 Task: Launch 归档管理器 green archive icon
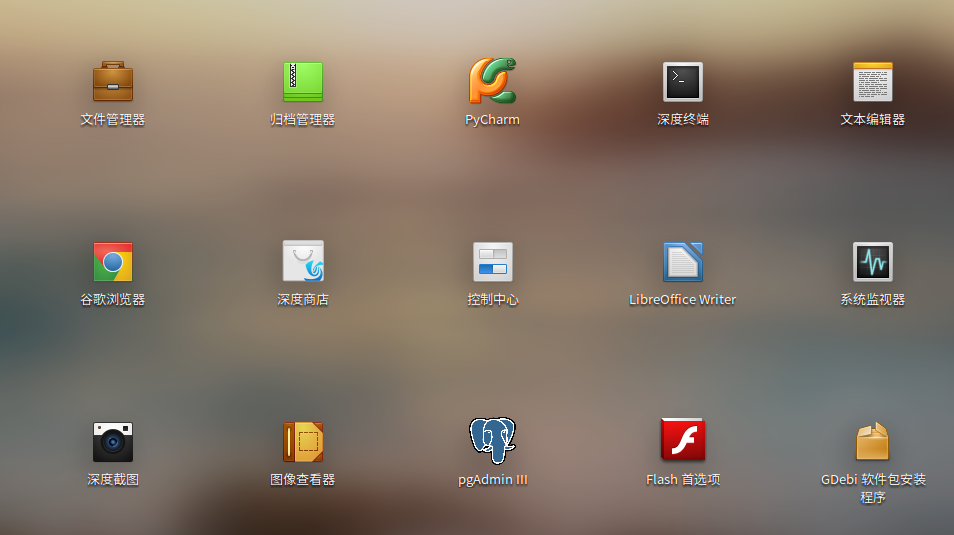(302, 82)
